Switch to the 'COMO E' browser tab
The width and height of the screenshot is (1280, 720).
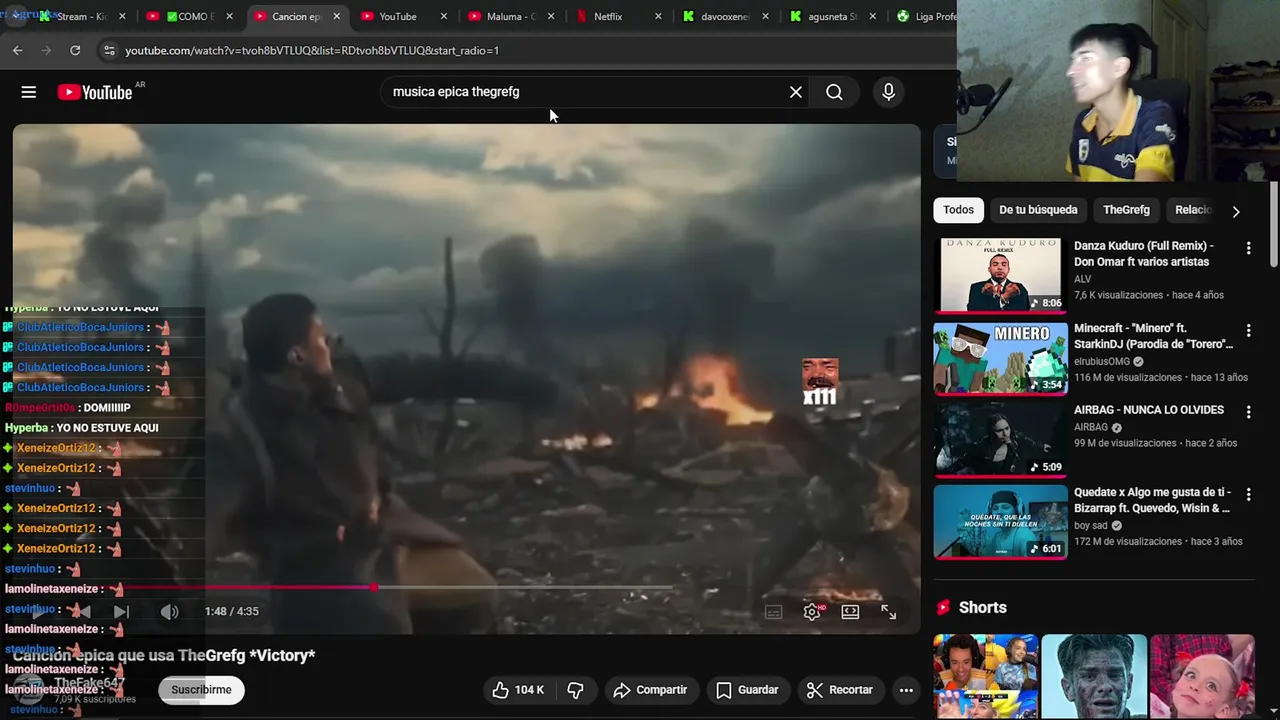[190, 16]
